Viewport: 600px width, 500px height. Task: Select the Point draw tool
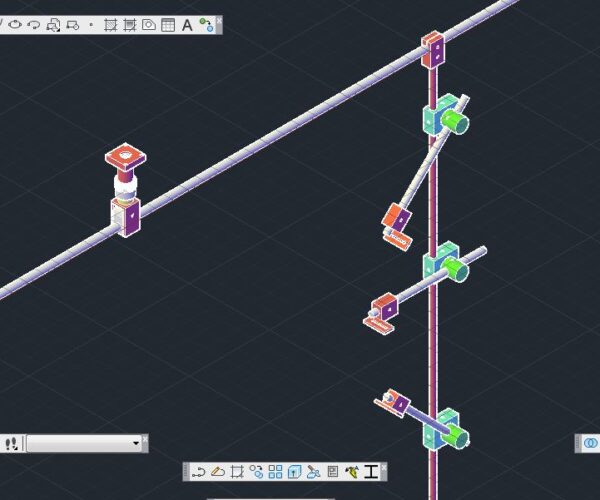(x=91, y=25)
